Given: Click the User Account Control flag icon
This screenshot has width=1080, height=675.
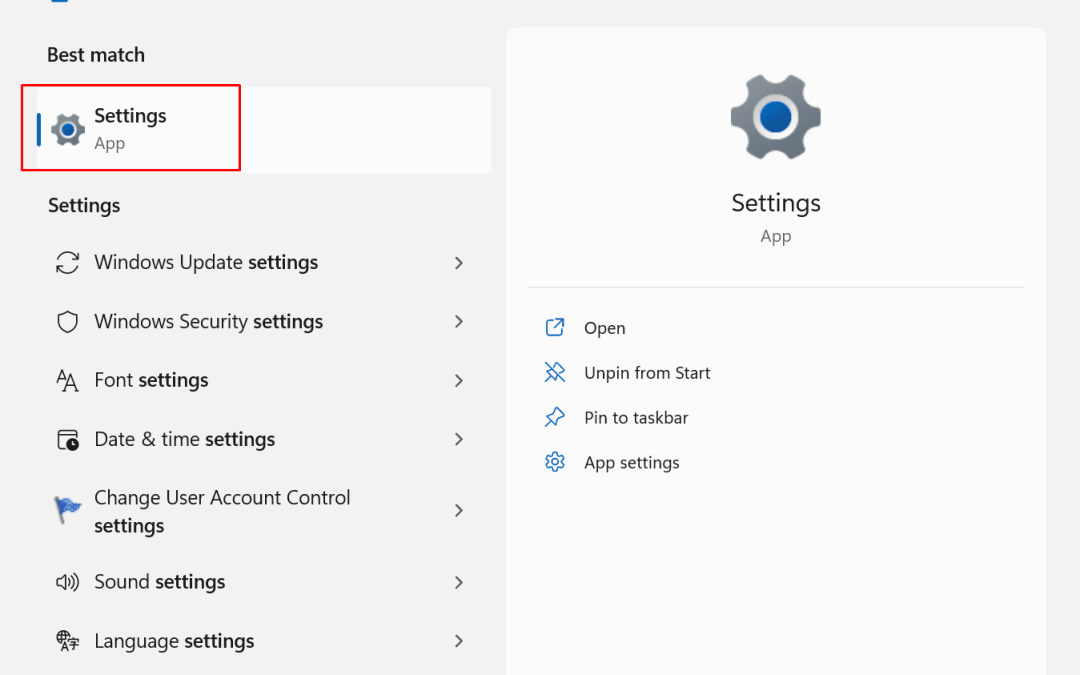Looking at the screenshot, I should [x=67, y=507].
